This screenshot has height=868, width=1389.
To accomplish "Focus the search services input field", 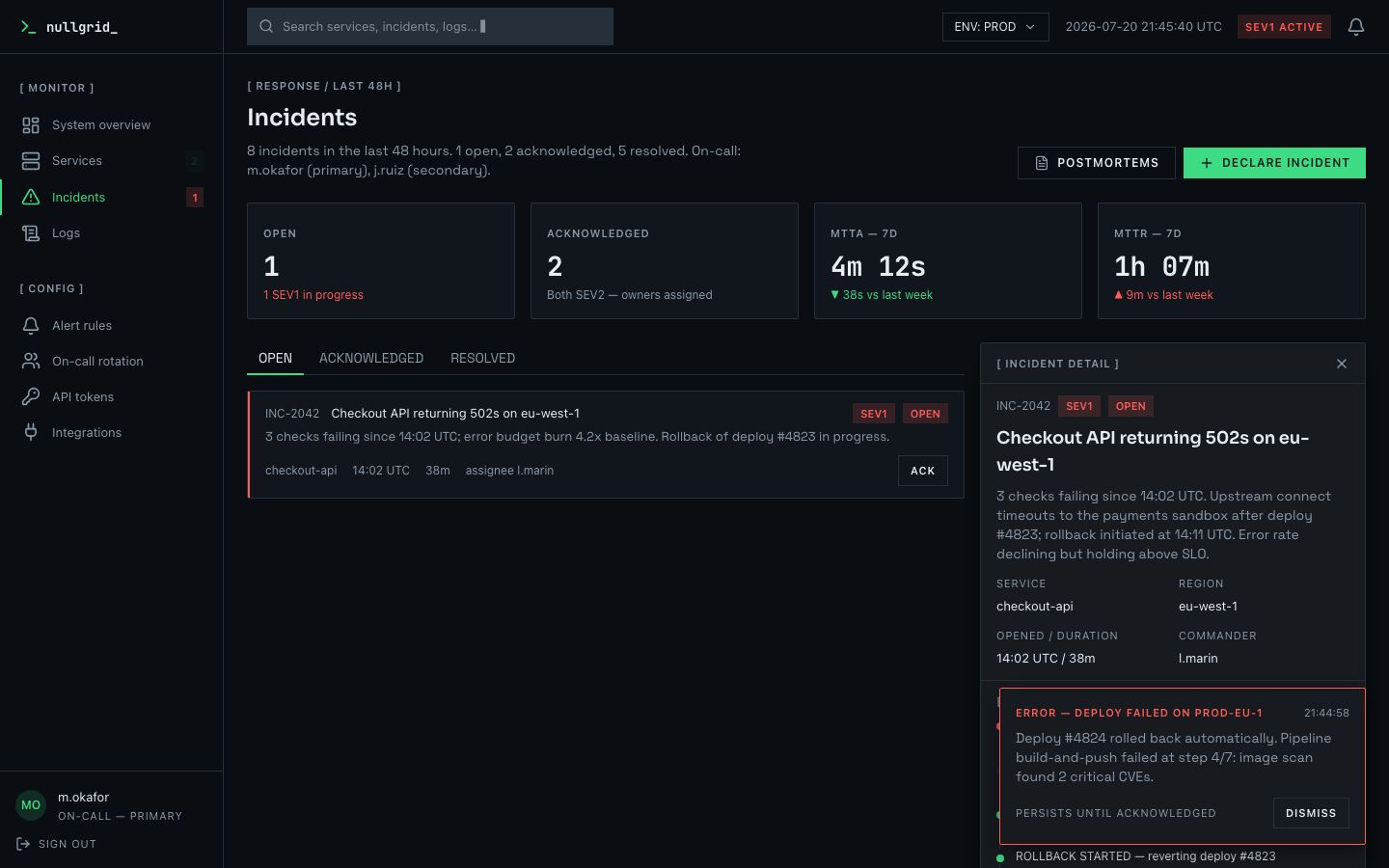I will coord(430,27).
